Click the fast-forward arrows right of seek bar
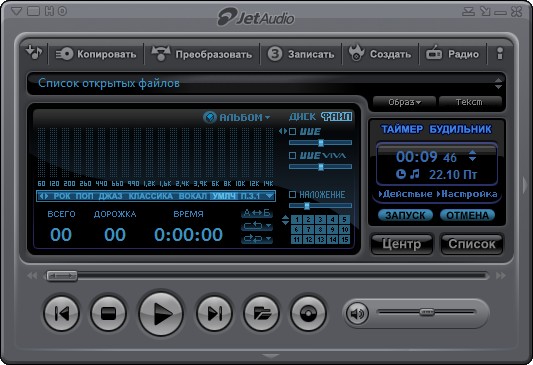The height and width of the screenshot is (365, 533). 501,275
